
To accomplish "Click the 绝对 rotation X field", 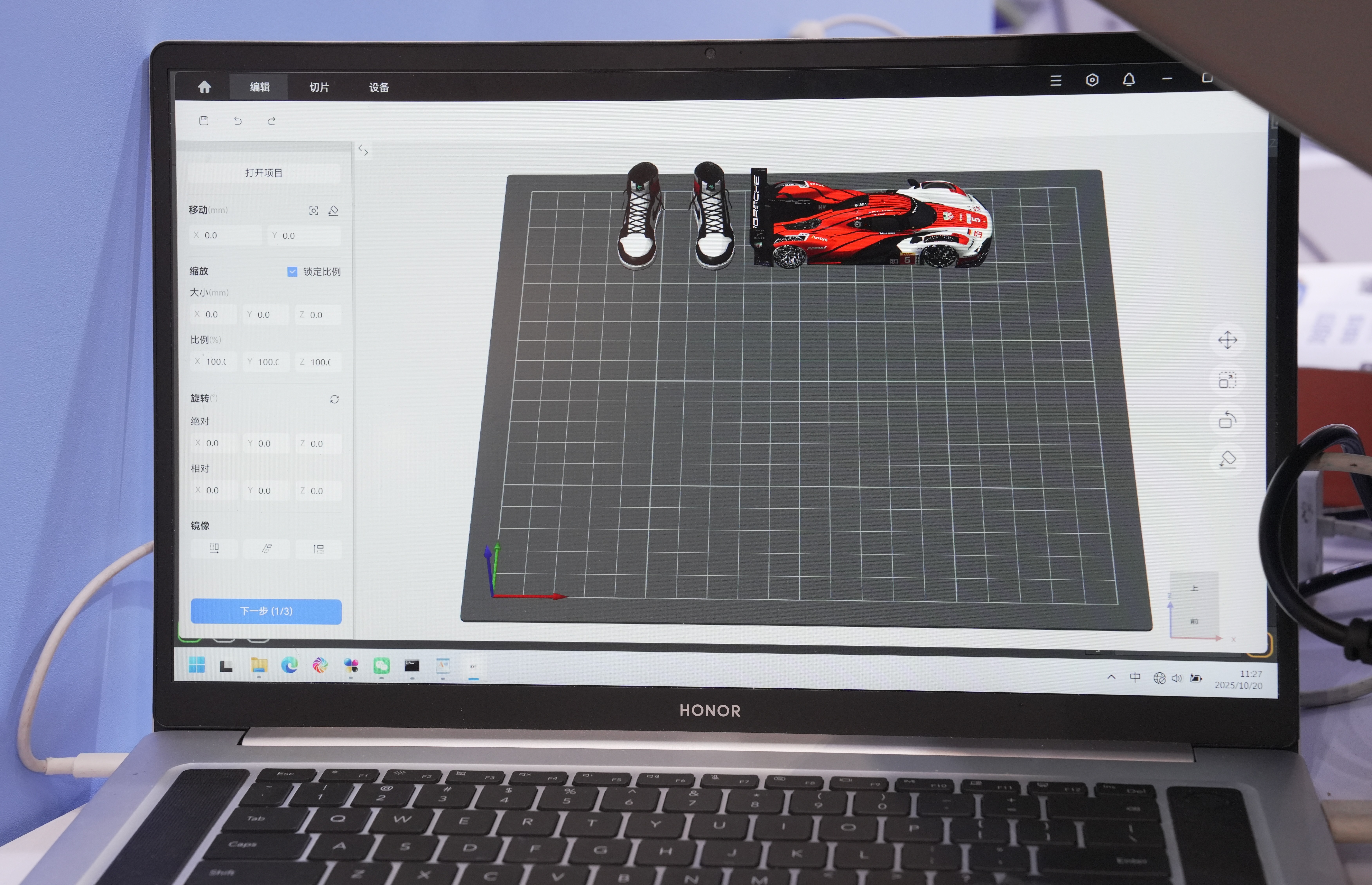I will pyautogui.click(x=214, y=443).
